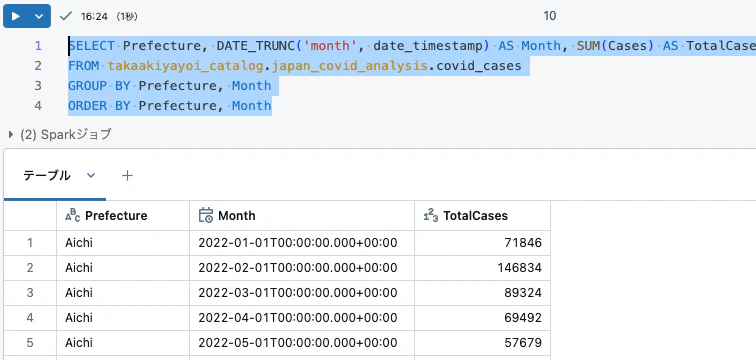Click the green success checkmark icon
The height and width of the screenshot is (360, 756).
point(66,16)
